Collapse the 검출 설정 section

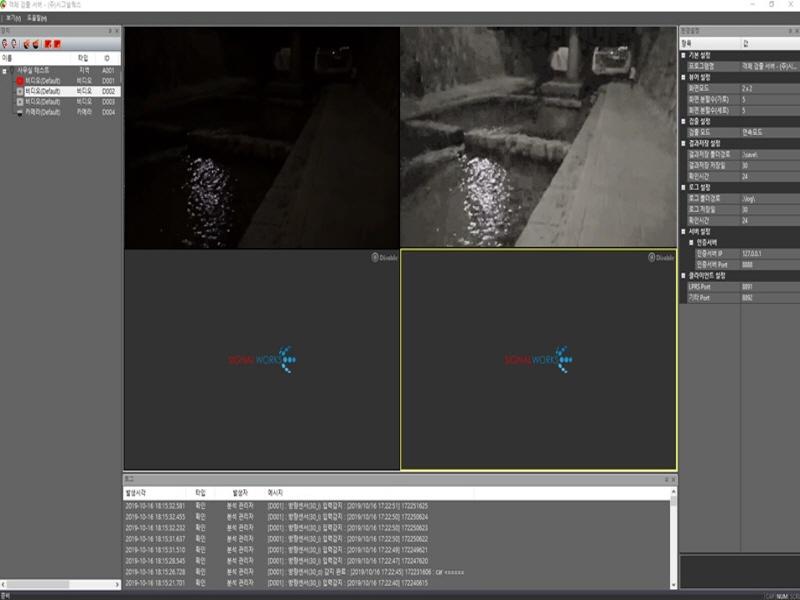tap(684, 121)
